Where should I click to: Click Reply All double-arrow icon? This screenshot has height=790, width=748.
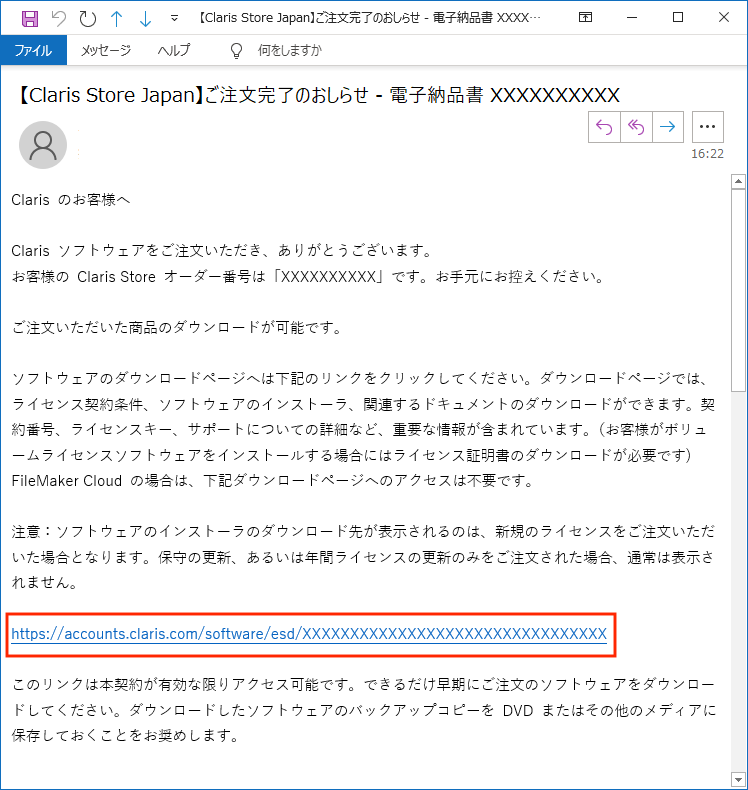pos(636,127)
